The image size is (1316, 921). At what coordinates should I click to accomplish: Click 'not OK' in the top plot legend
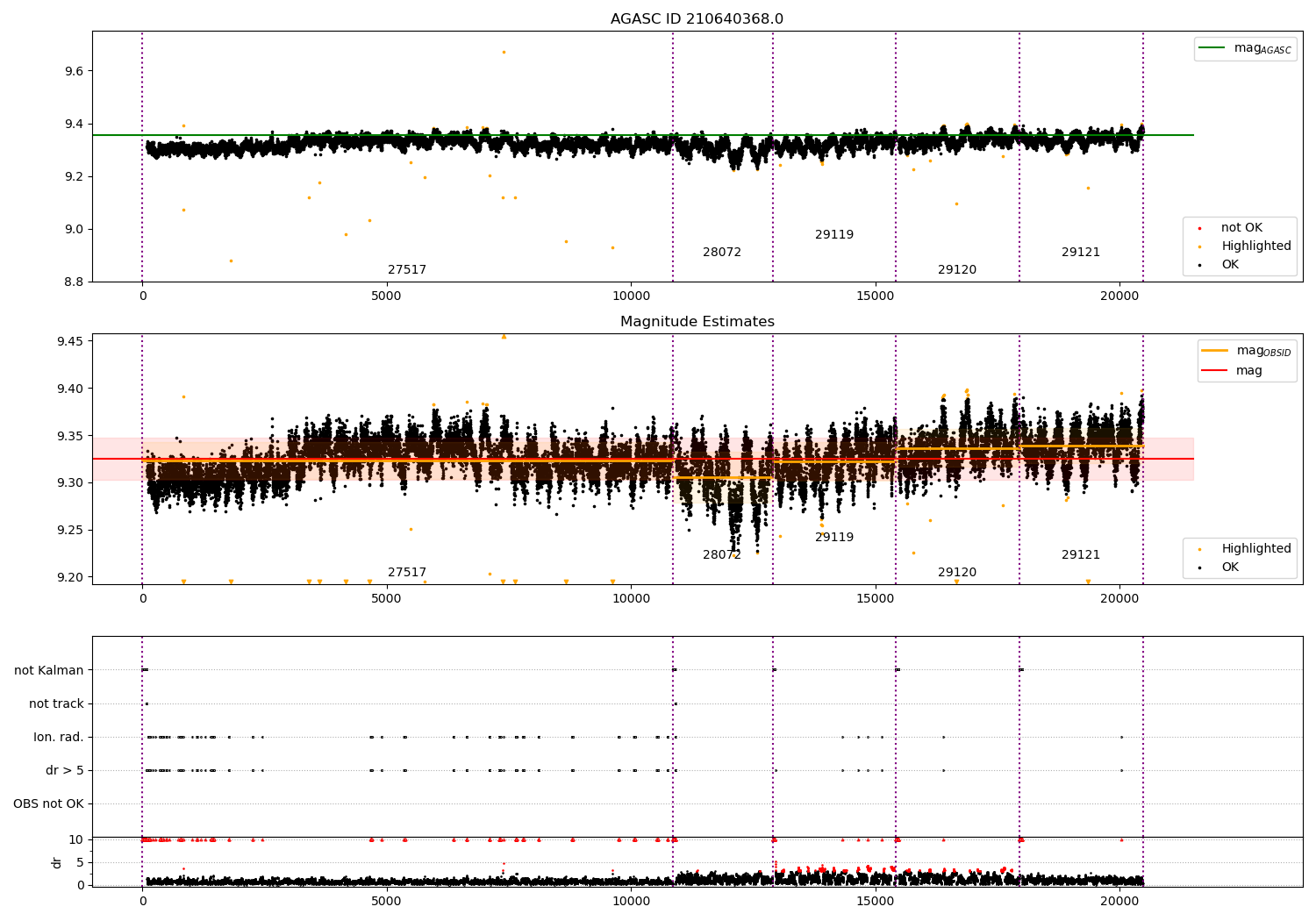click(x=1241, y=228)
